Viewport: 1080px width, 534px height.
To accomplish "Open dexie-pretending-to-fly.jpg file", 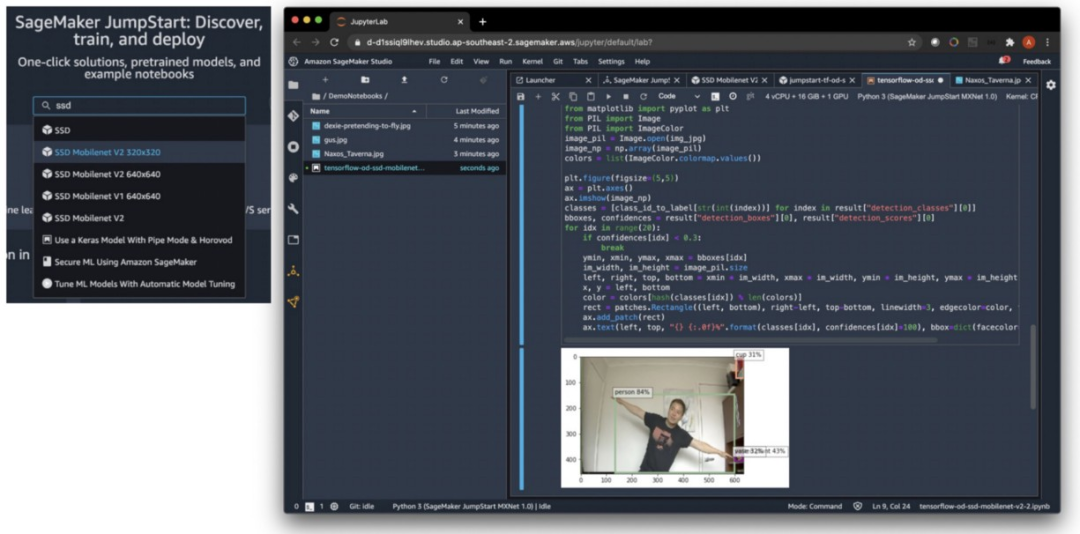I will [x=404, y=126].
